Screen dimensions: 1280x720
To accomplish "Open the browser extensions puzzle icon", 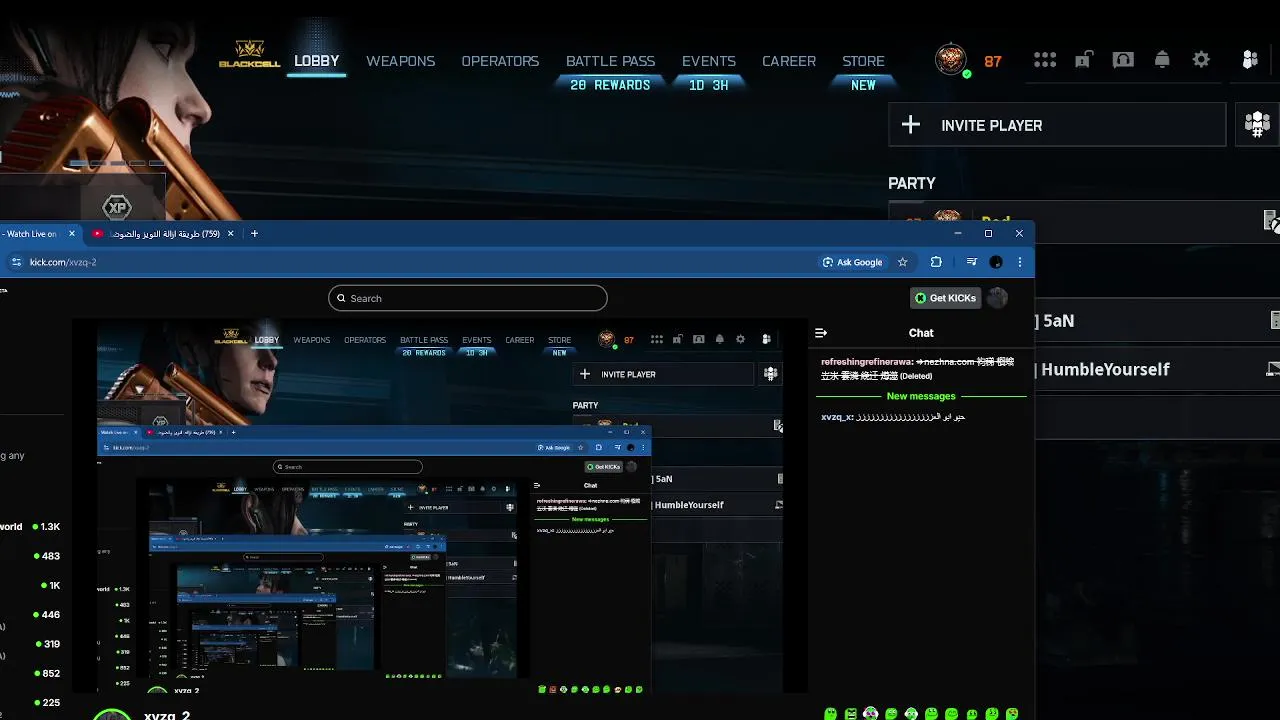I will coord(936,262).
